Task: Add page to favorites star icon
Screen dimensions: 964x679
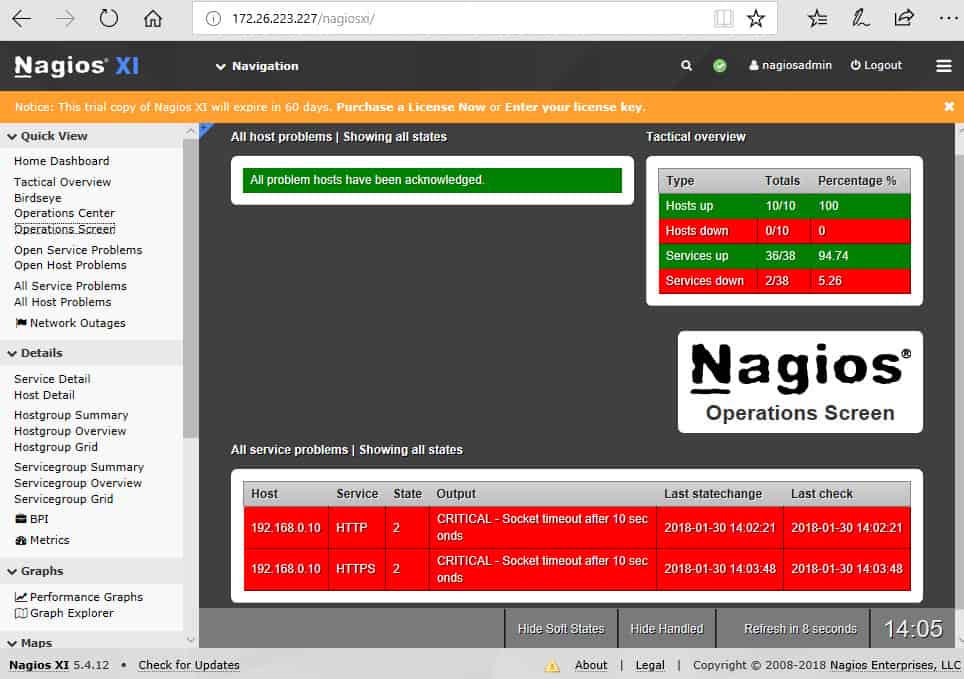Action: (755, 18)
